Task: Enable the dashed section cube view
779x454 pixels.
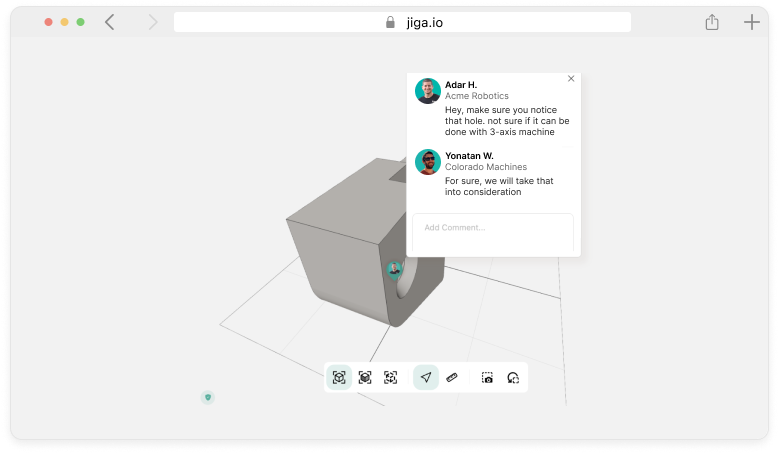Action: pos(391,377)
